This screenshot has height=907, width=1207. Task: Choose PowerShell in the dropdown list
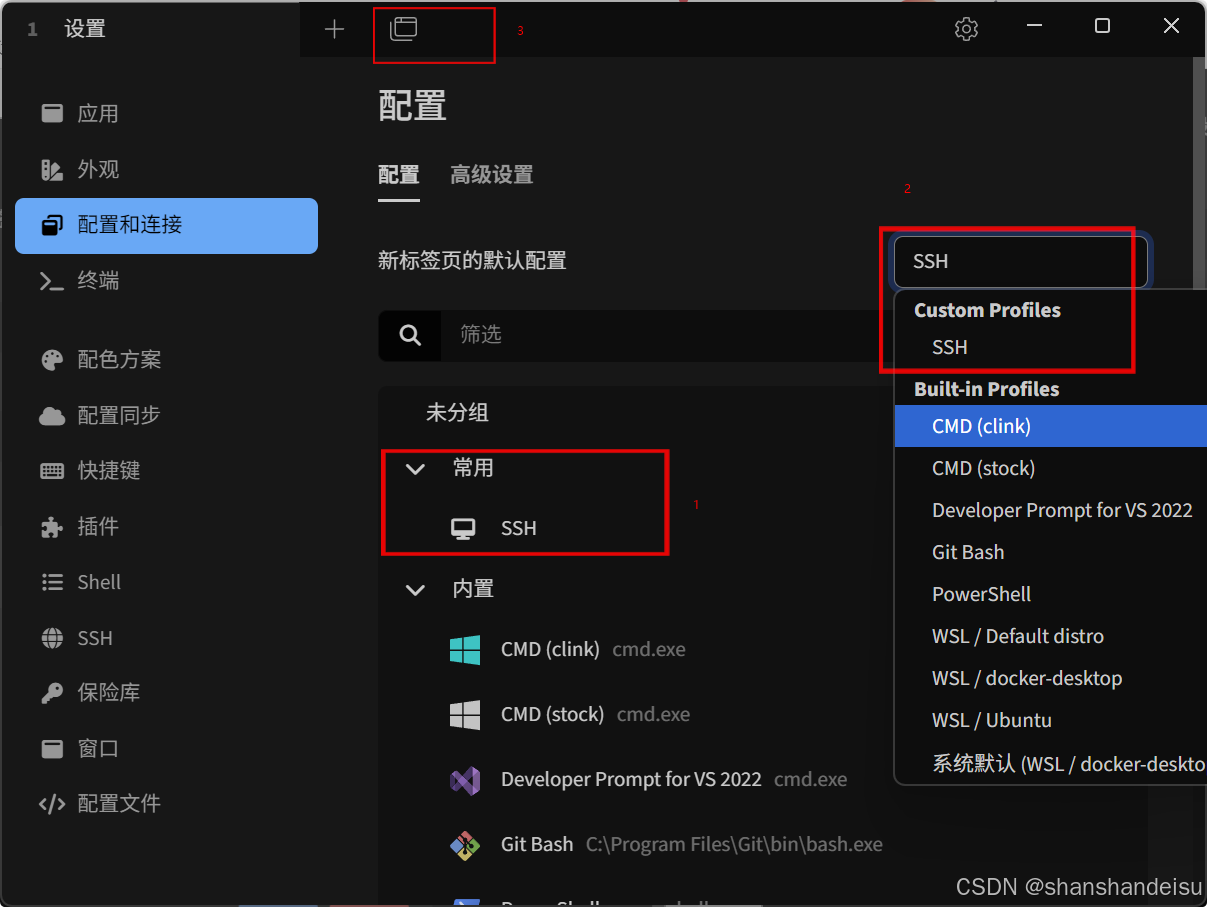(1050, 594)
